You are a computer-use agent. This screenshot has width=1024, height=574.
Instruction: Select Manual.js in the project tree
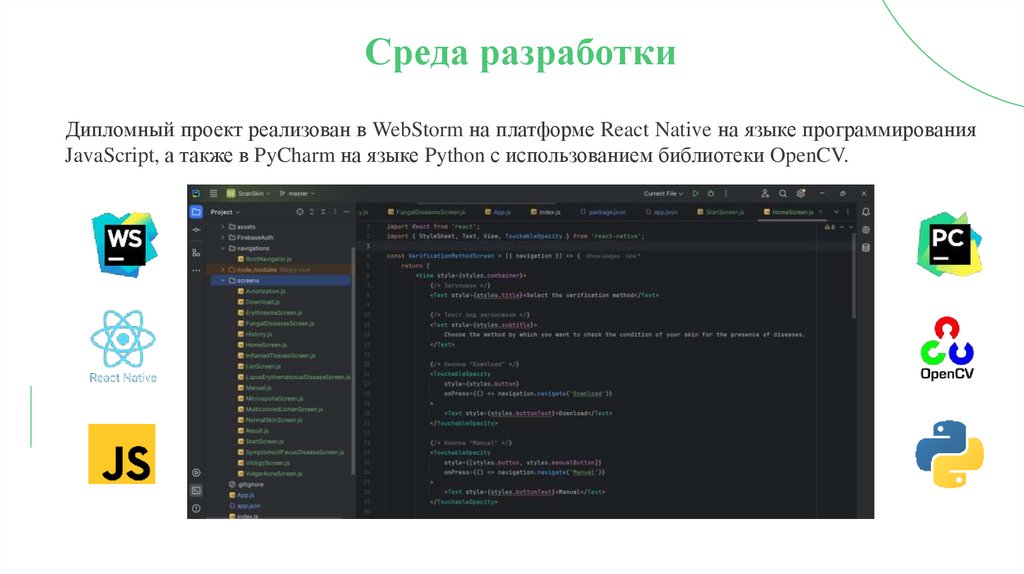[254, 388]
